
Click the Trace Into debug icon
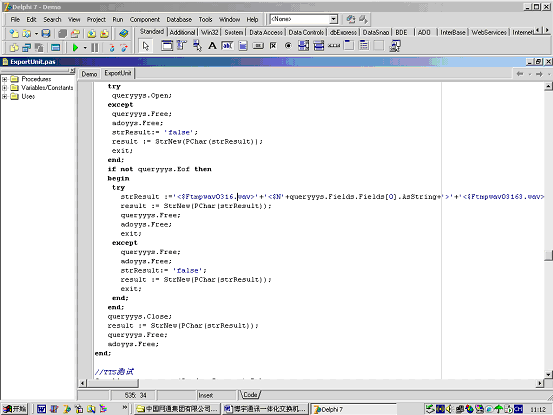click(x=112, y=47)
